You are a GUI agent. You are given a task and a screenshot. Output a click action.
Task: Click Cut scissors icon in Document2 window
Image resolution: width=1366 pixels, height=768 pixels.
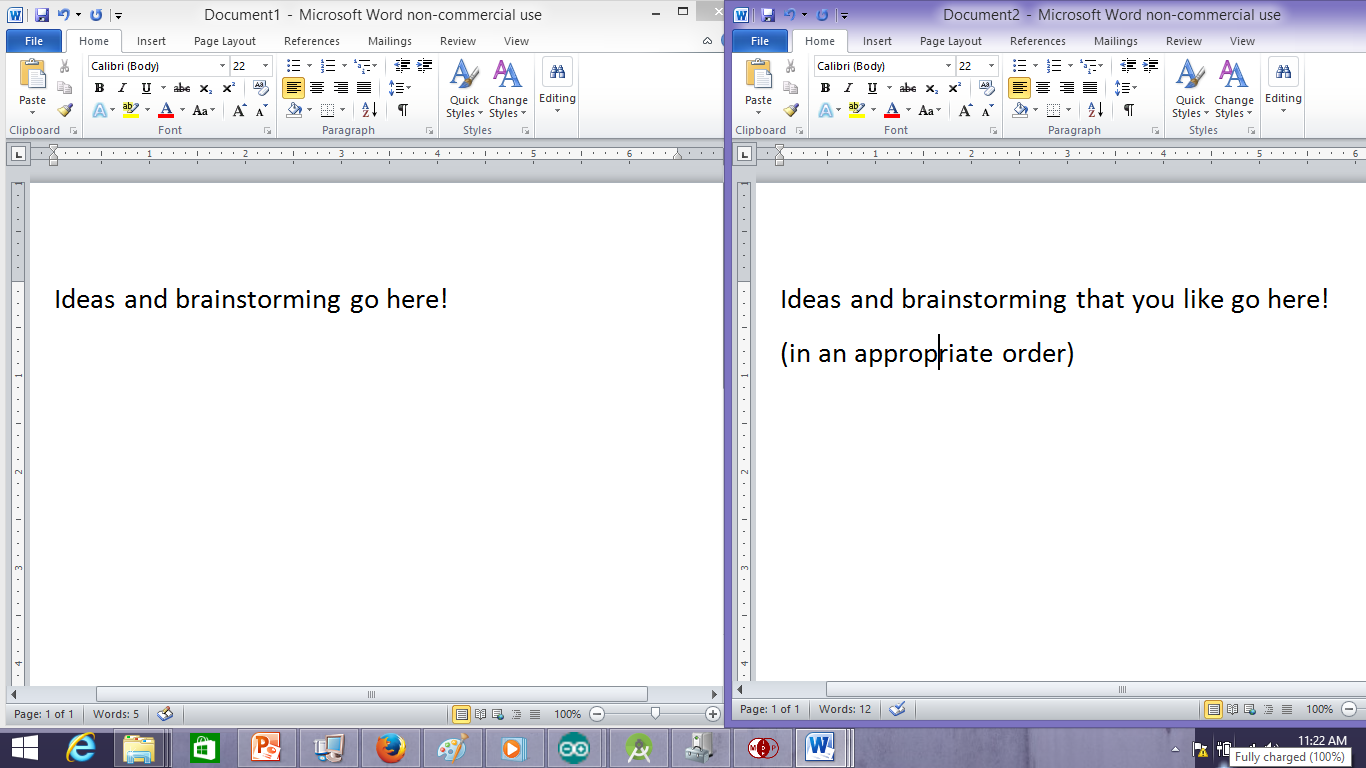[790, 66]
